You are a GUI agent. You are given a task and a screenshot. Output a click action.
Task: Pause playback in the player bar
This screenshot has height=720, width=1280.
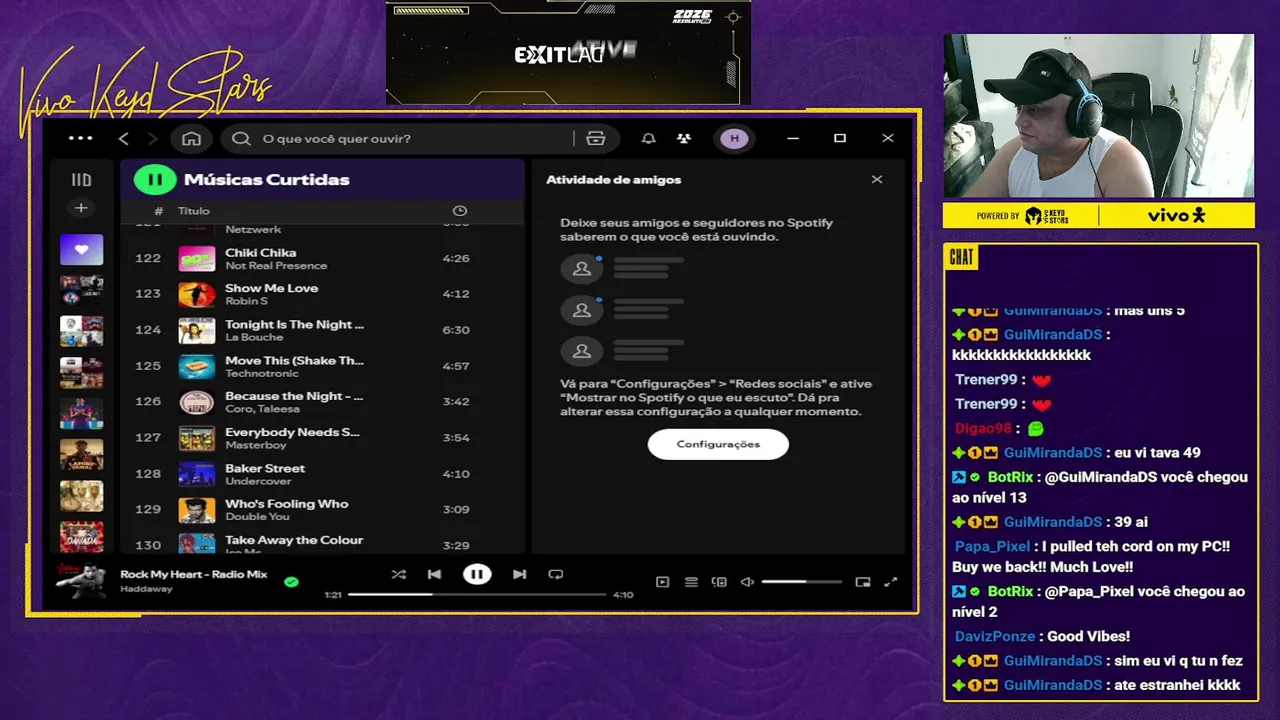click(x=477, y=574)
